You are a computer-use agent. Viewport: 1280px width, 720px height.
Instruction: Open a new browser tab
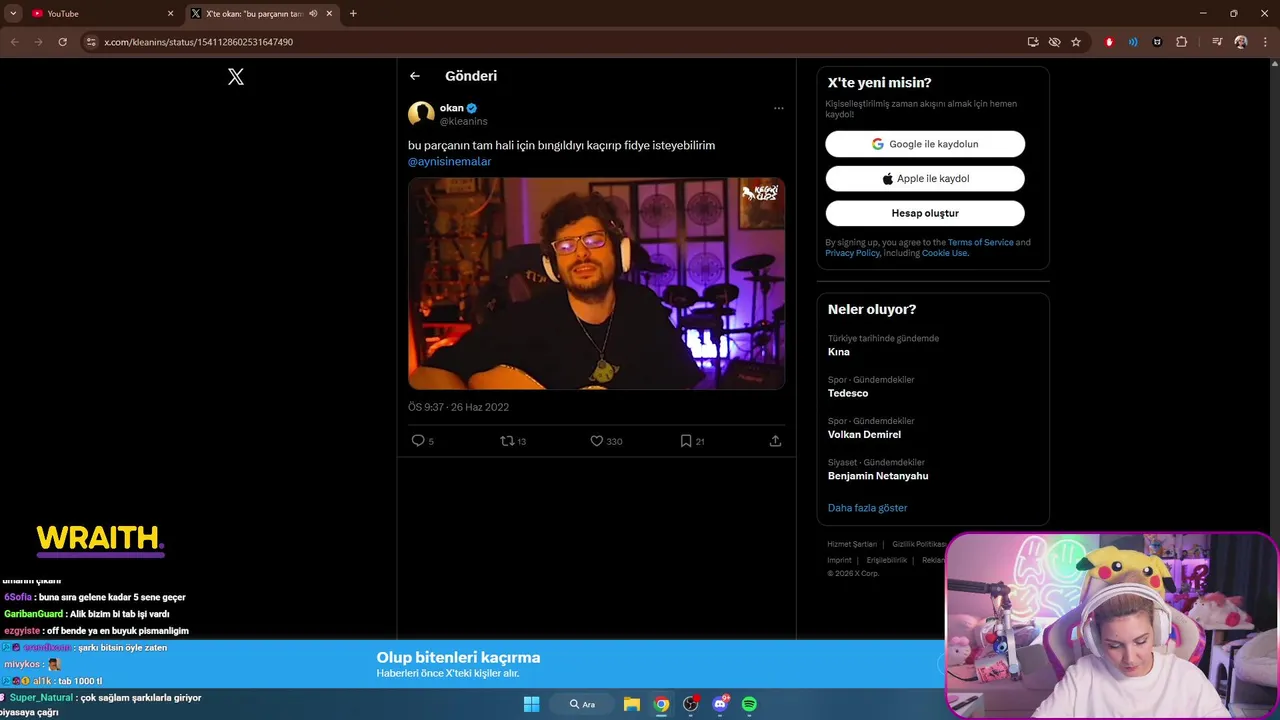click(x=353, y=14)
